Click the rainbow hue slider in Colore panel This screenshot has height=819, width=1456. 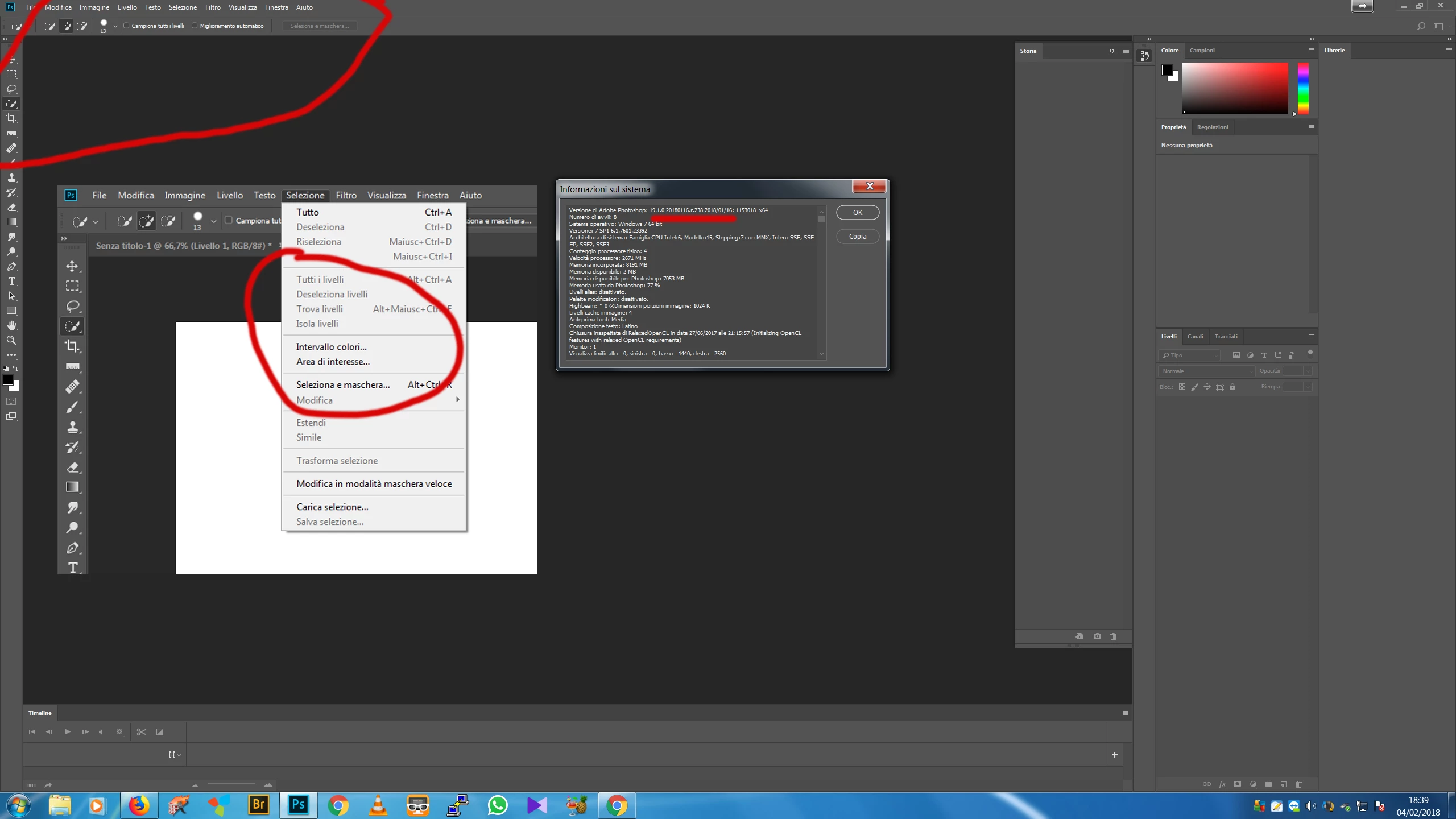[x=1303, y=88]
